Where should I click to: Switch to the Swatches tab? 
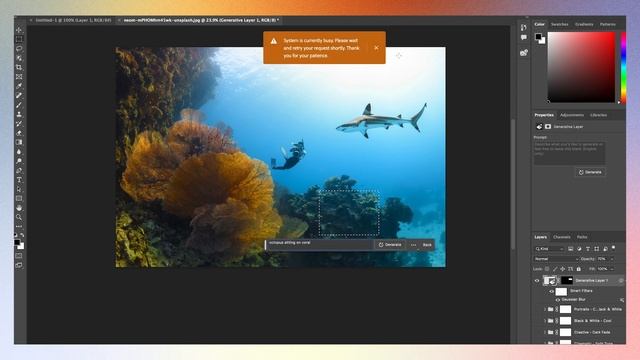click(x=560, y=24)
